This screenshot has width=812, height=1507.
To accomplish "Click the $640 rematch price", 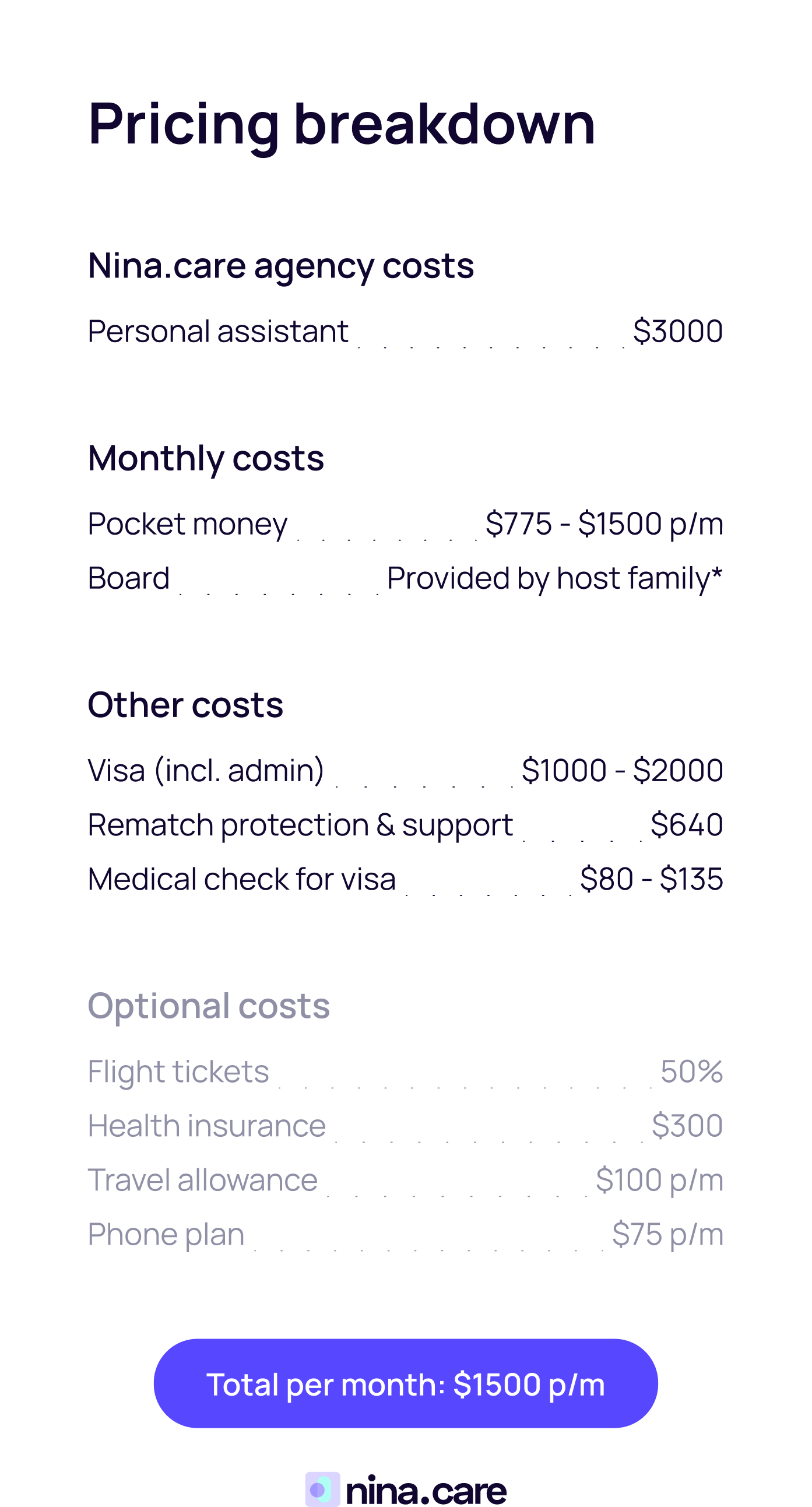I will click(x=686, y=825).
